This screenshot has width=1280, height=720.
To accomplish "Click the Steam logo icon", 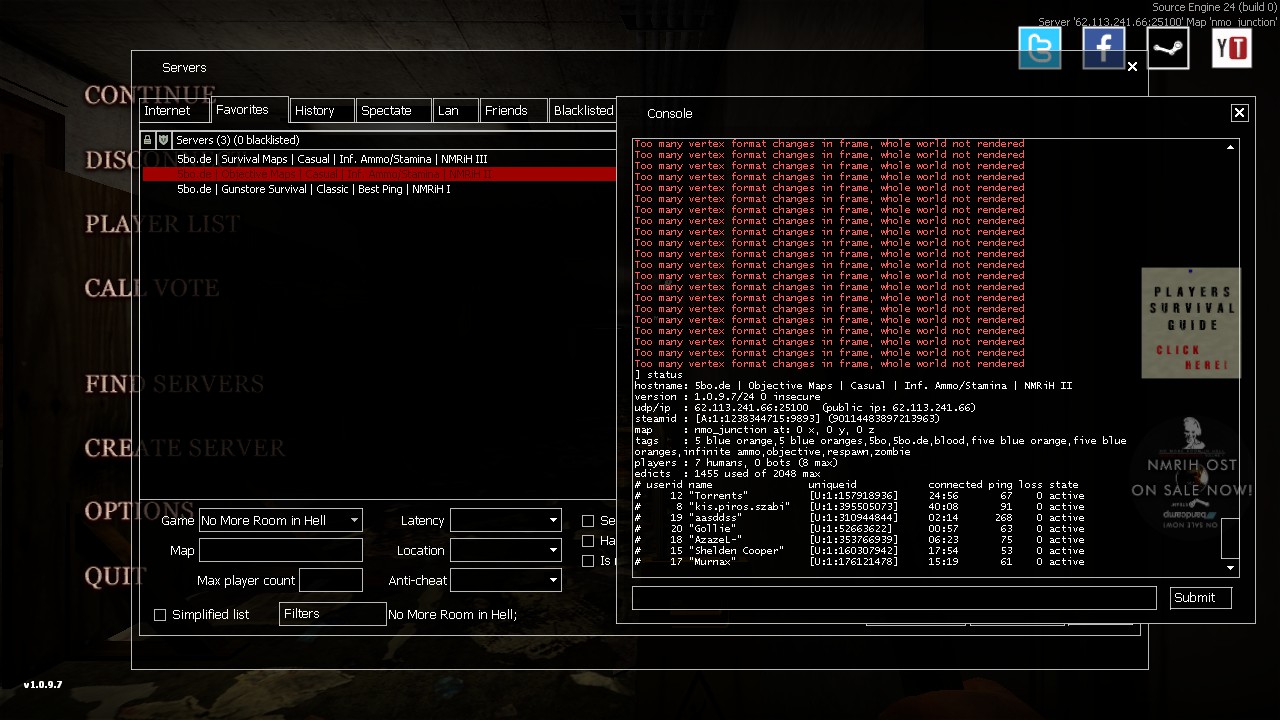I will [x=1167, y=48].
